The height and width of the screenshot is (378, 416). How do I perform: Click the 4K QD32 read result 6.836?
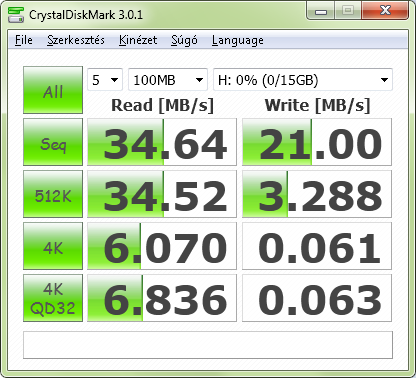(162, 298)
